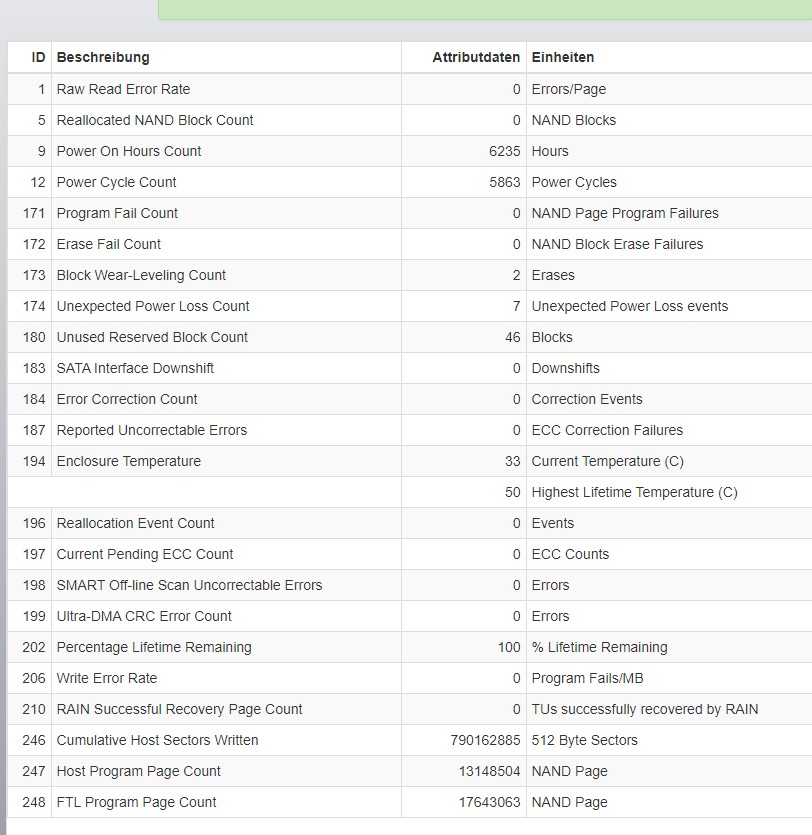Click RAIN Successful Recovery Page Count
This screenshot has width=812, height=835.
(x=179, y=709)
